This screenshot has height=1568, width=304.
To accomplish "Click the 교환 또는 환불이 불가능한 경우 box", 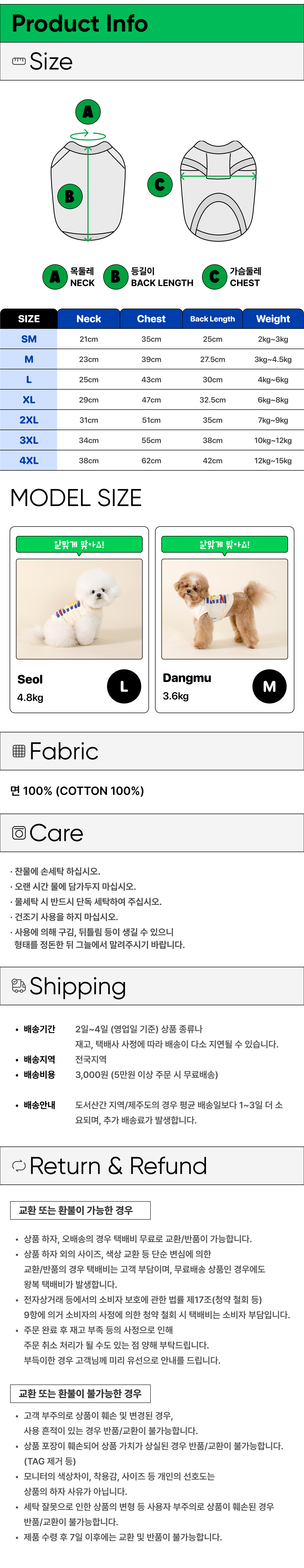I will [80, 1393].
